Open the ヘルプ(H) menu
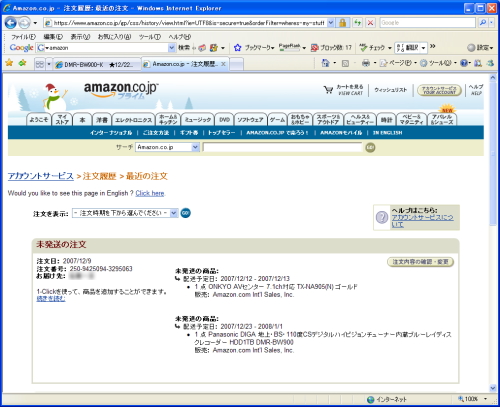The height and width of the screenshot is (407, 500). point(180,37)
